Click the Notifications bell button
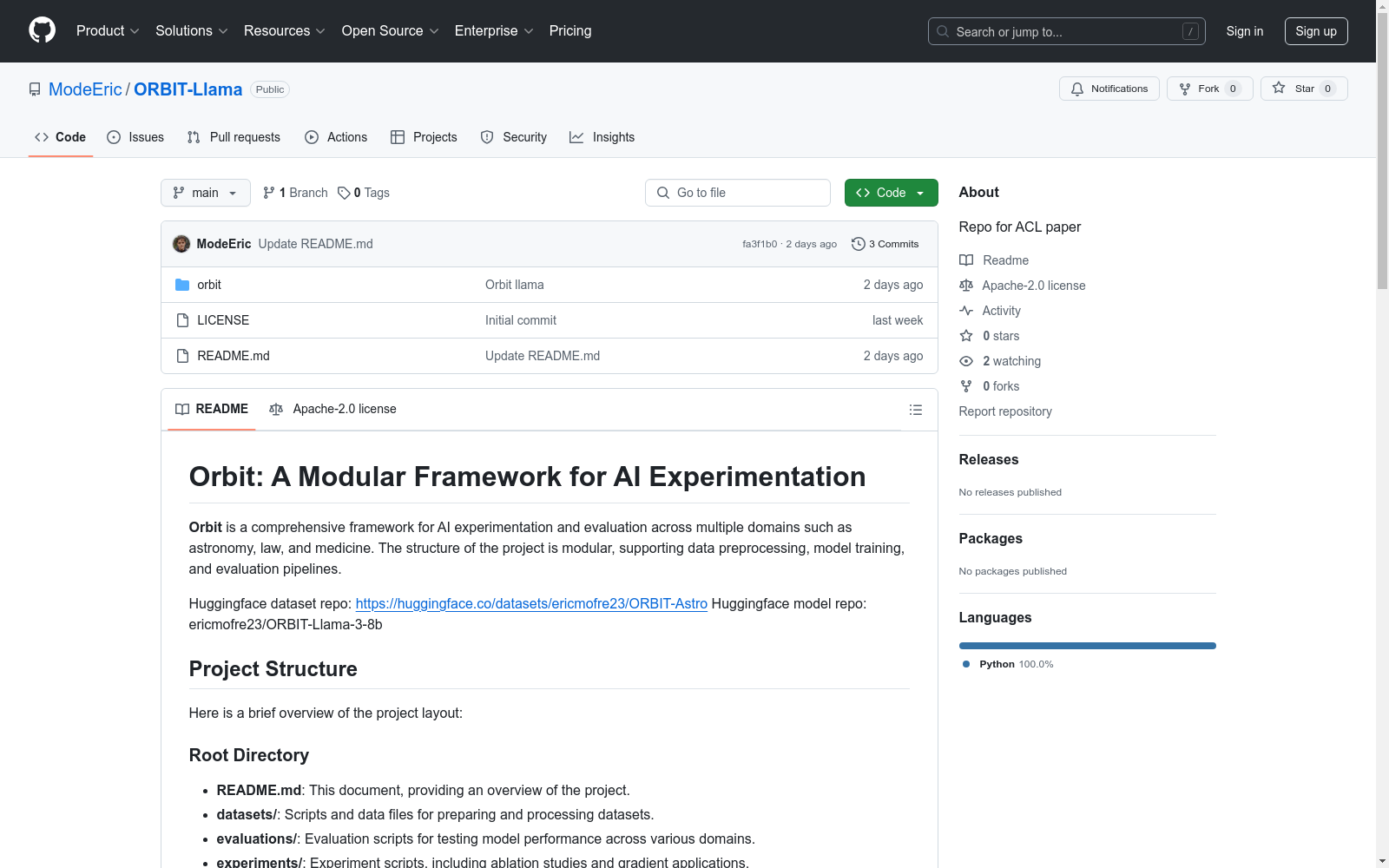Screen dimensions: 1389x868 1109,89
